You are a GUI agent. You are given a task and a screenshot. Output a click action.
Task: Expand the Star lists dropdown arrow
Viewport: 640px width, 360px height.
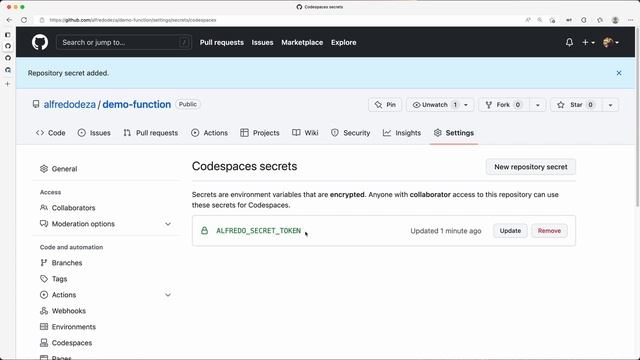(610, 105)
